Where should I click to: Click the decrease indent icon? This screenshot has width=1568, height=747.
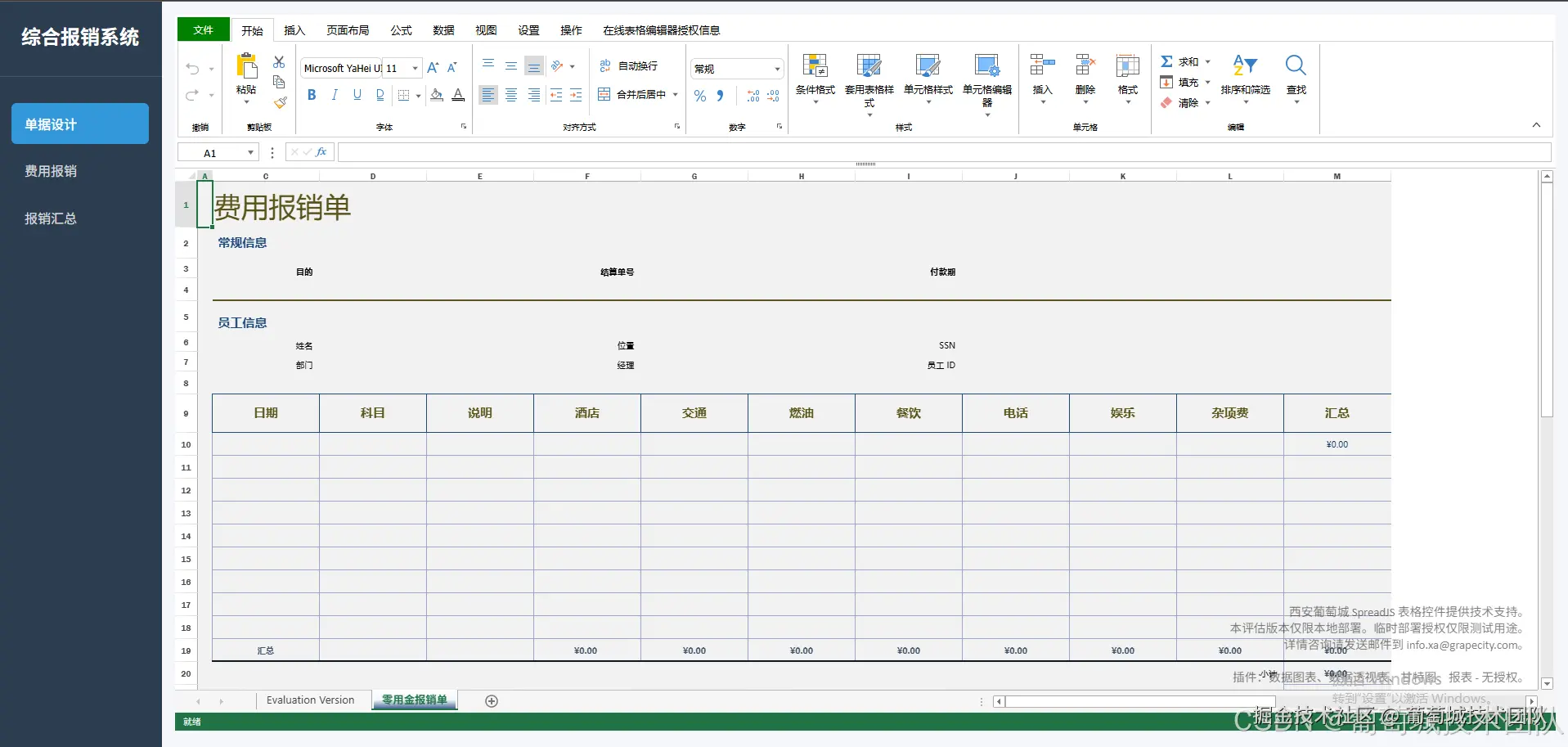556,95
